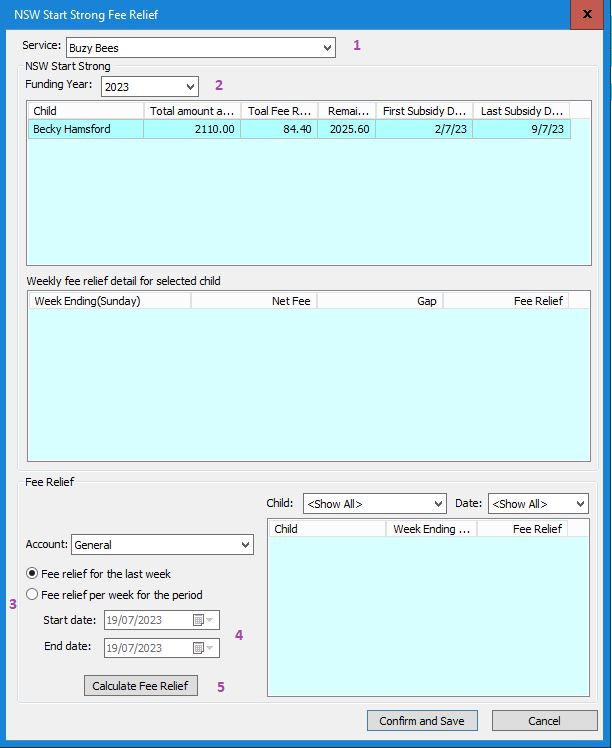Expand the Funding Year 2023 dropdown
The image size is (612, 748).
pyautogui.click(x=190, y=87)
